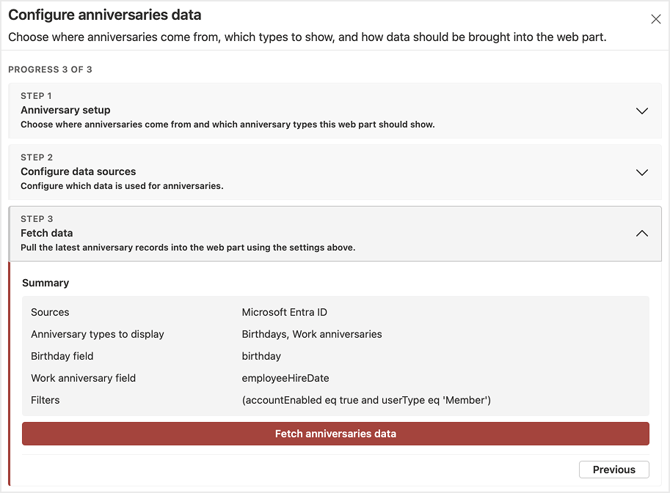Screen dimensions: 670x493
Task: Click the Microsoft Entra ID source value
Action: click(284, 312)
